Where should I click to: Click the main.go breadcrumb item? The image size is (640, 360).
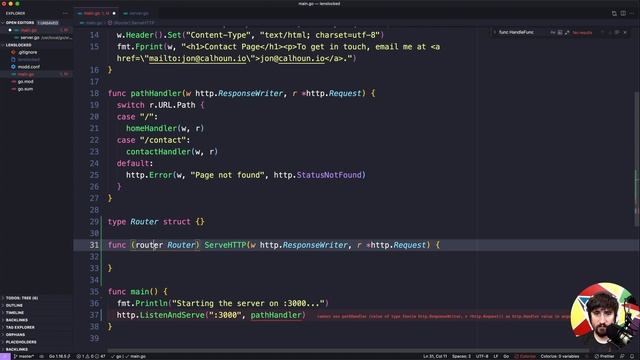(91, 23)
